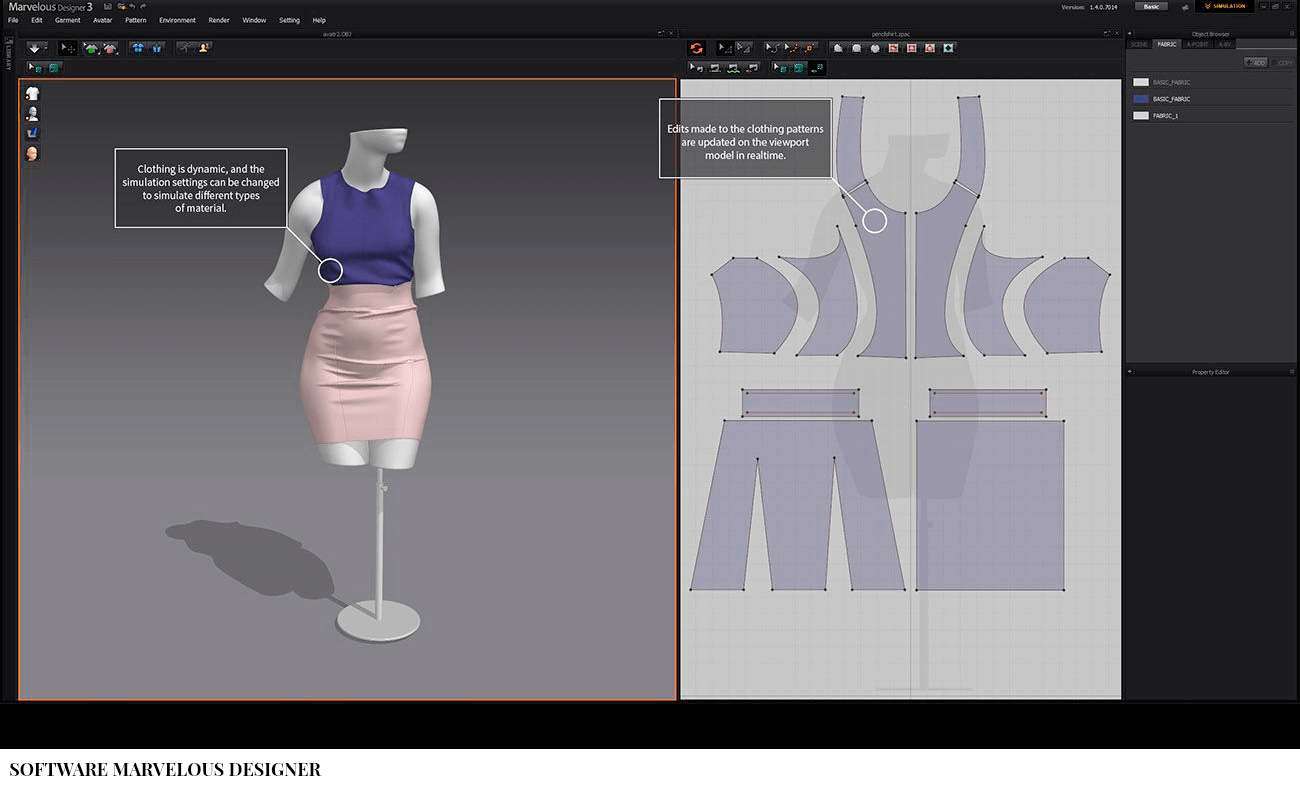This screenshot has height=800, width=1300.
Task: Select the red Internal Circle tool icon
Action: pyautogui.click(x=930, y=48)
